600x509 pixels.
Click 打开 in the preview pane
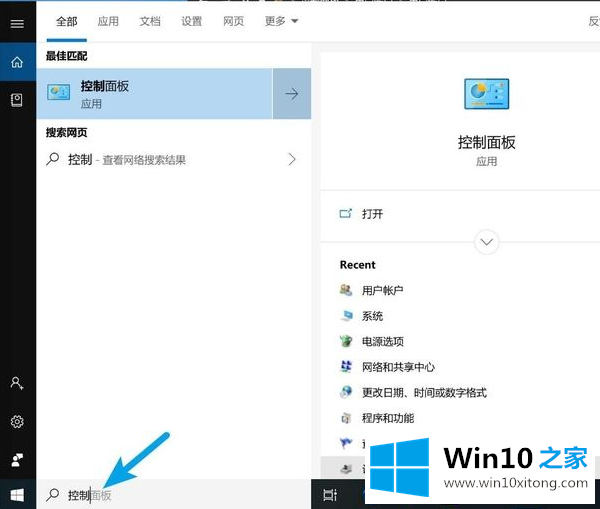[x=372, y=214]
